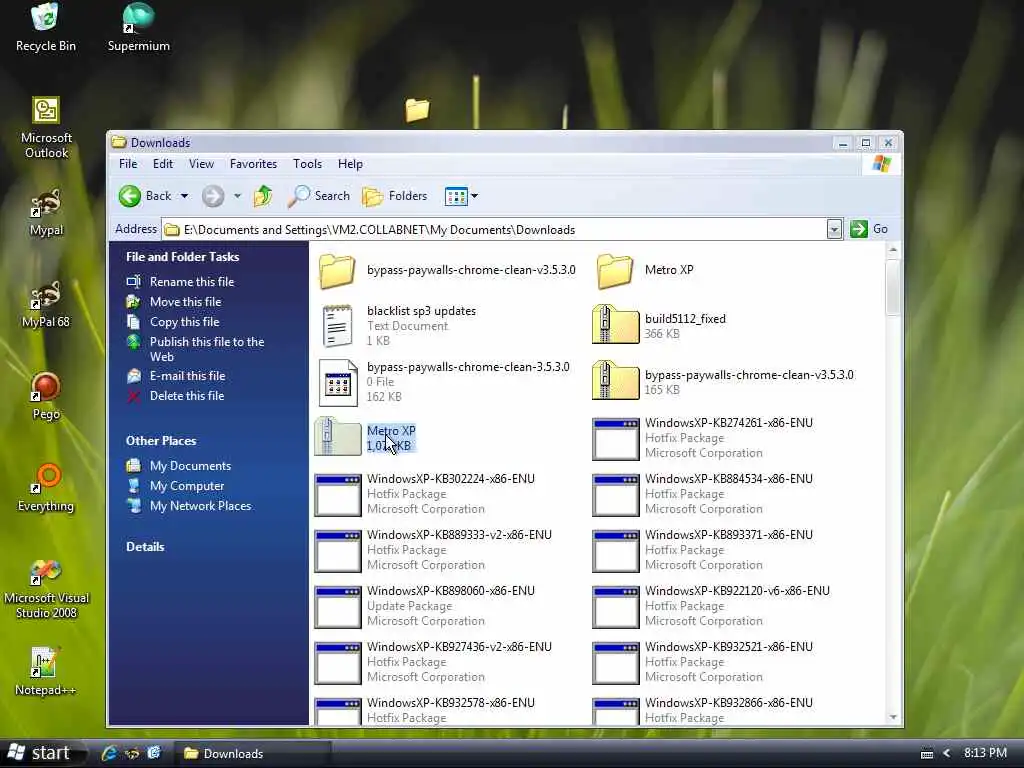Open the Favorites menu
Image resolution: width=1024 pixels, height=768 pixels.
pyautogui.click(x=253, y=164)
